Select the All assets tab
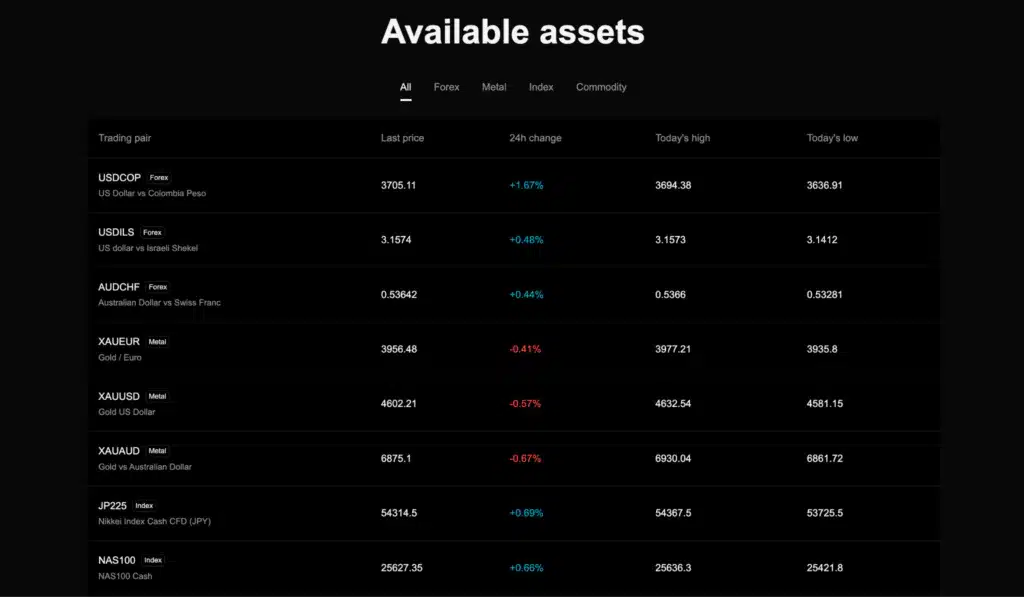This screenshot has height=597, width=1024. (405, 87)
